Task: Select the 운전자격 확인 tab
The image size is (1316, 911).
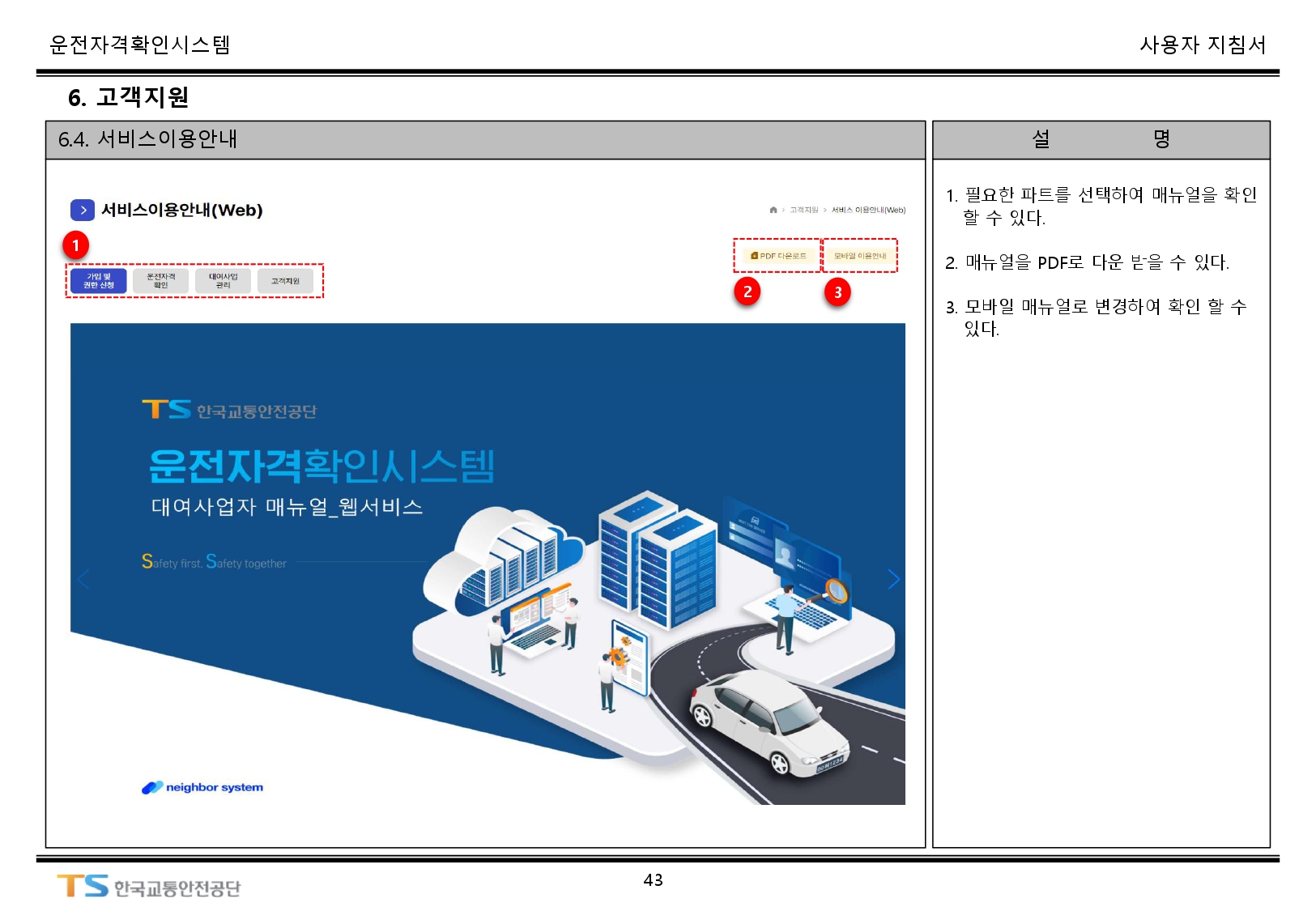Action: [160, 281]
